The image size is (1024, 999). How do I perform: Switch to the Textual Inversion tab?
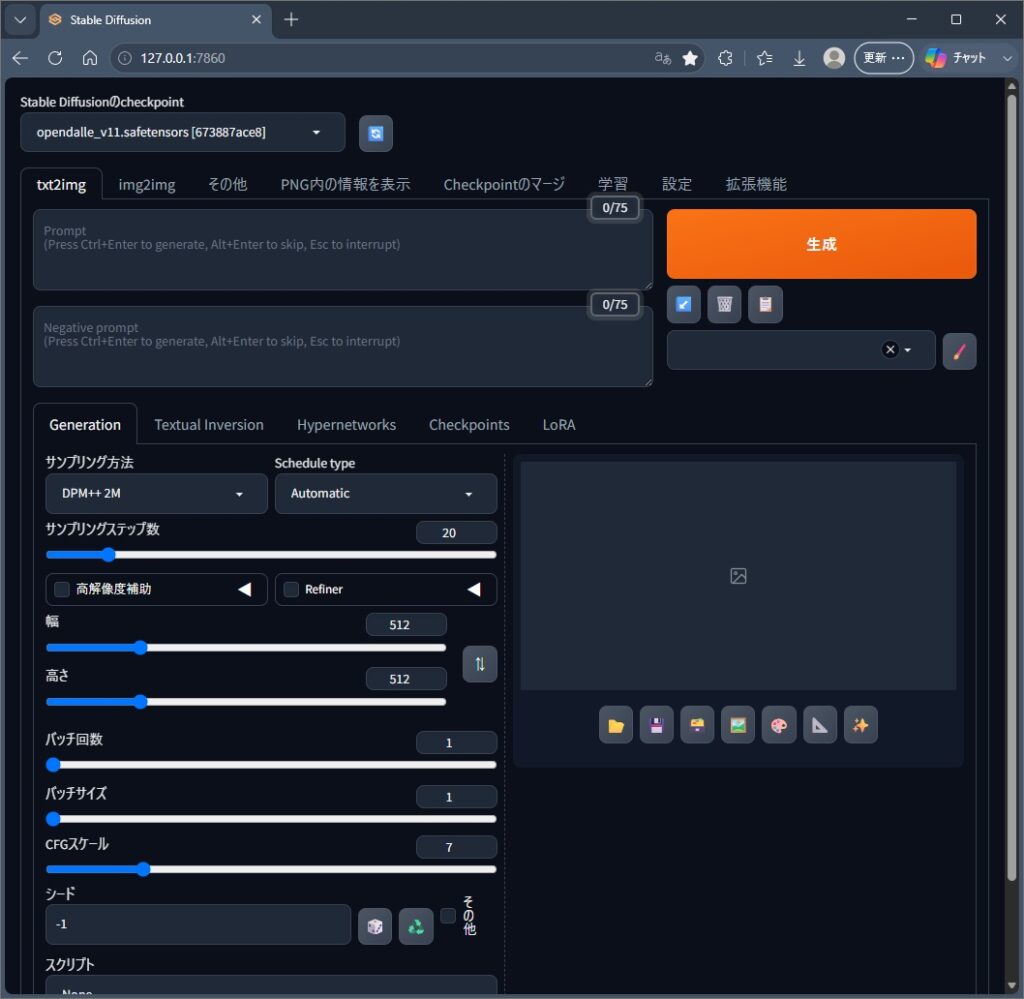coord(208,425)
